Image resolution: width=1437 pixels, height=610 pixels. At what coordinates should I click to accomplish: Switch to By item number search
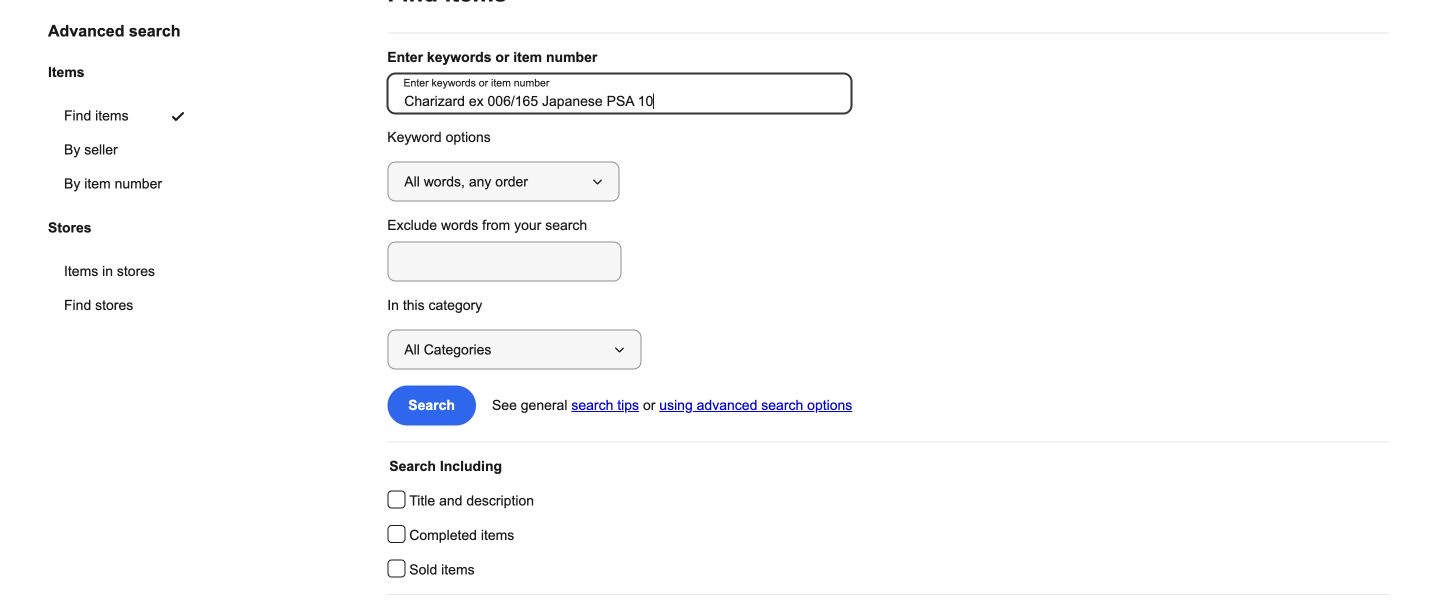(113, 184)
